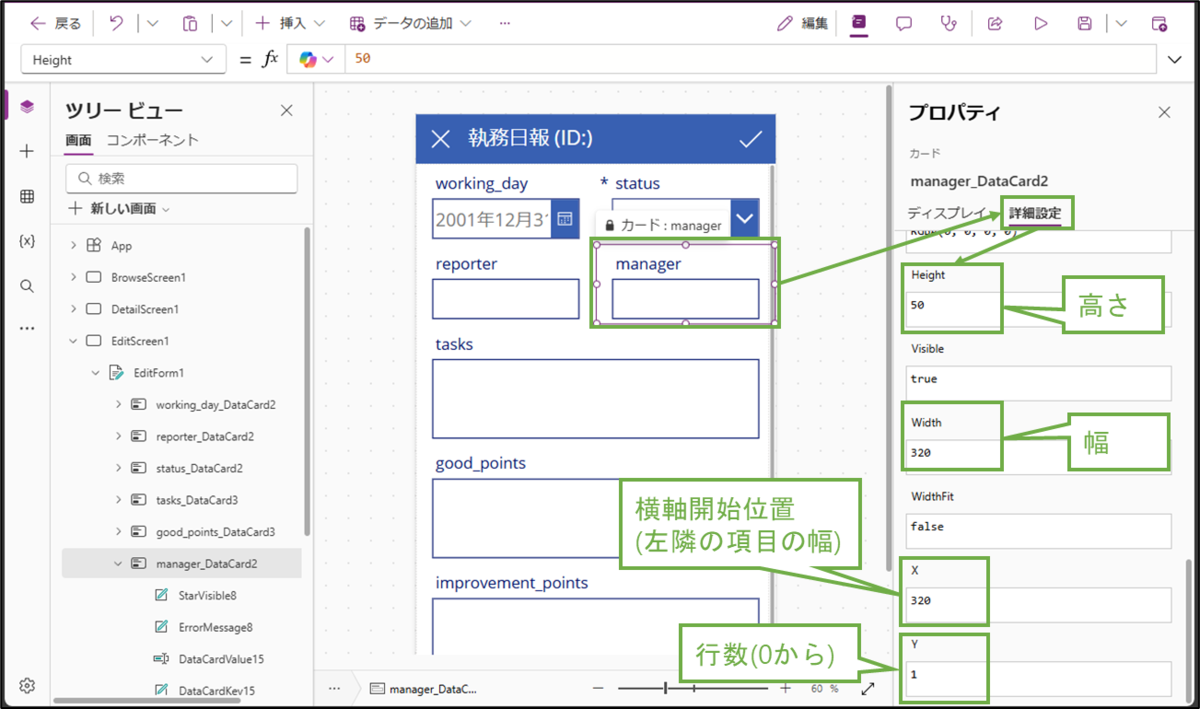Viewport: 1200px width, 709px height.
Task: Open the comments speech bubble icon
Action: pos(904,23)
